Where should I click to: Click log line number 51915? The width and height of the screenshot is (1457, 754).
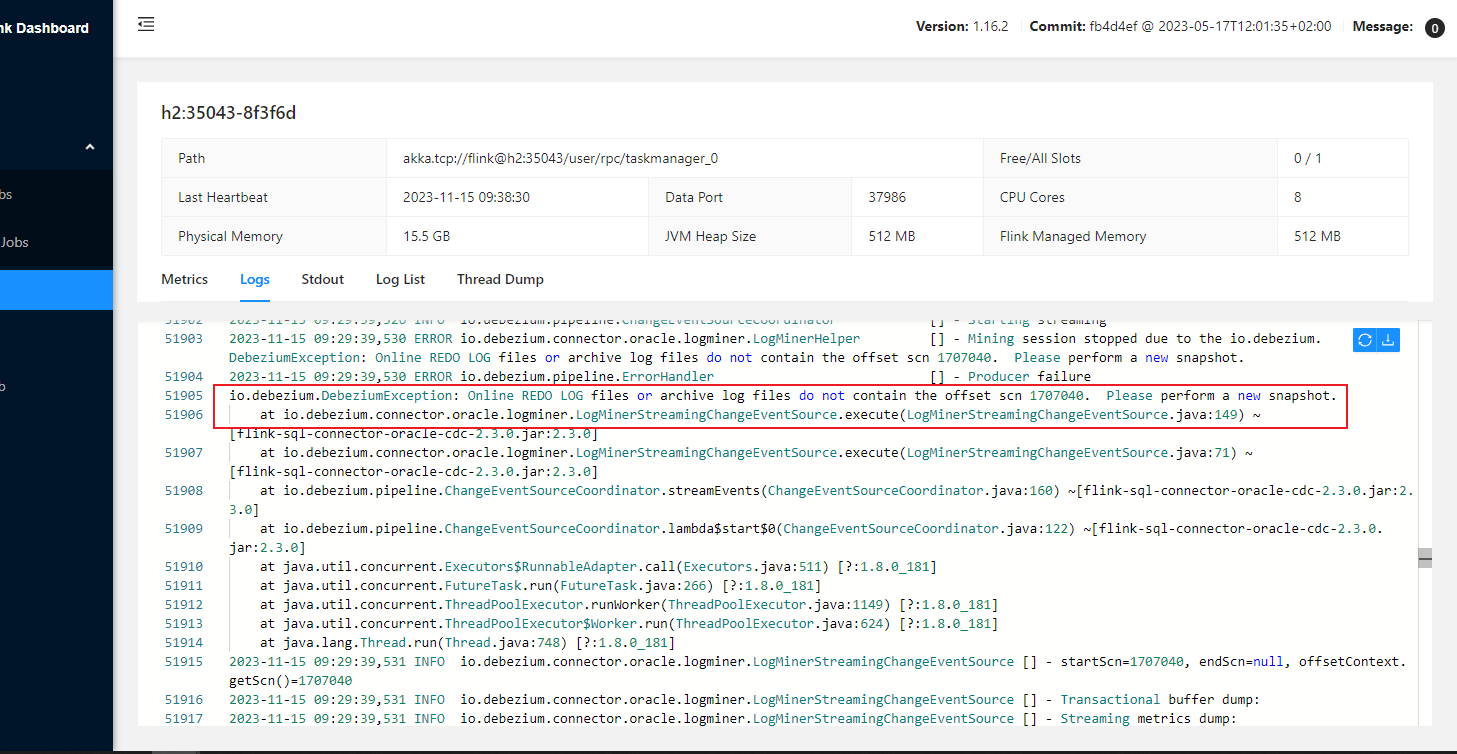click(x=184, y=662)
